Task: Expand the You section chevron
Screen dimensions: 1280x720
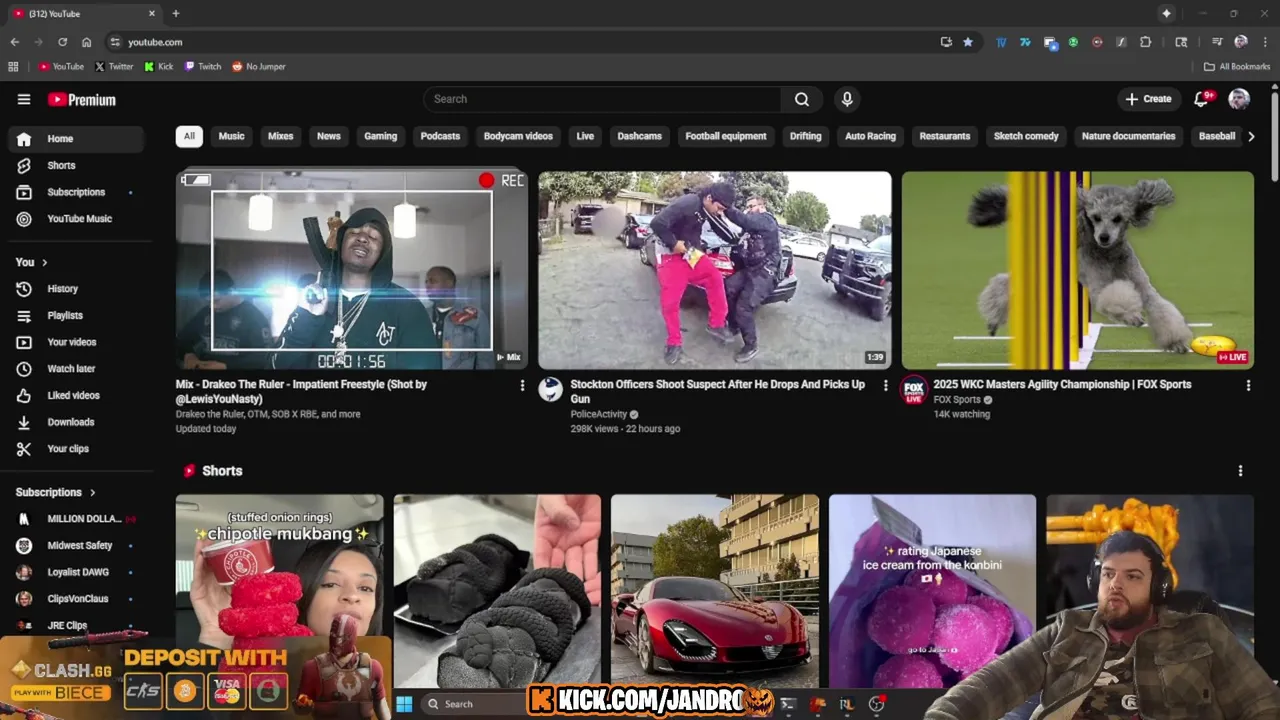Action: 44,262
